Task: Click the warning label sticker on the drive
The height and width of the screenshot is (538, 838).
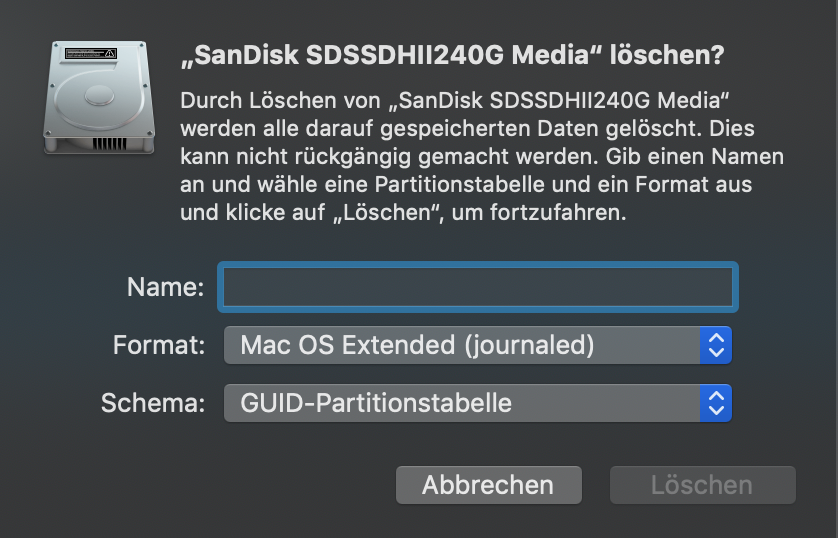Action: pyautogui.click(x=91, y=52)
